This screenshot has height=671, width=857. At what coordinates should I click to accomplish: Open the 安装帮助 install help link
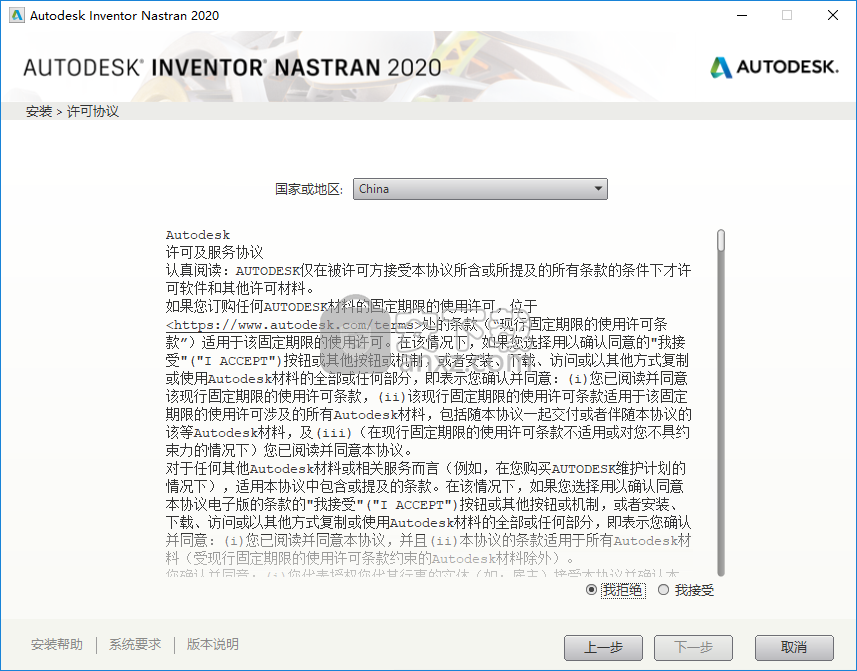pyautogui.click(x=57, y=644)
